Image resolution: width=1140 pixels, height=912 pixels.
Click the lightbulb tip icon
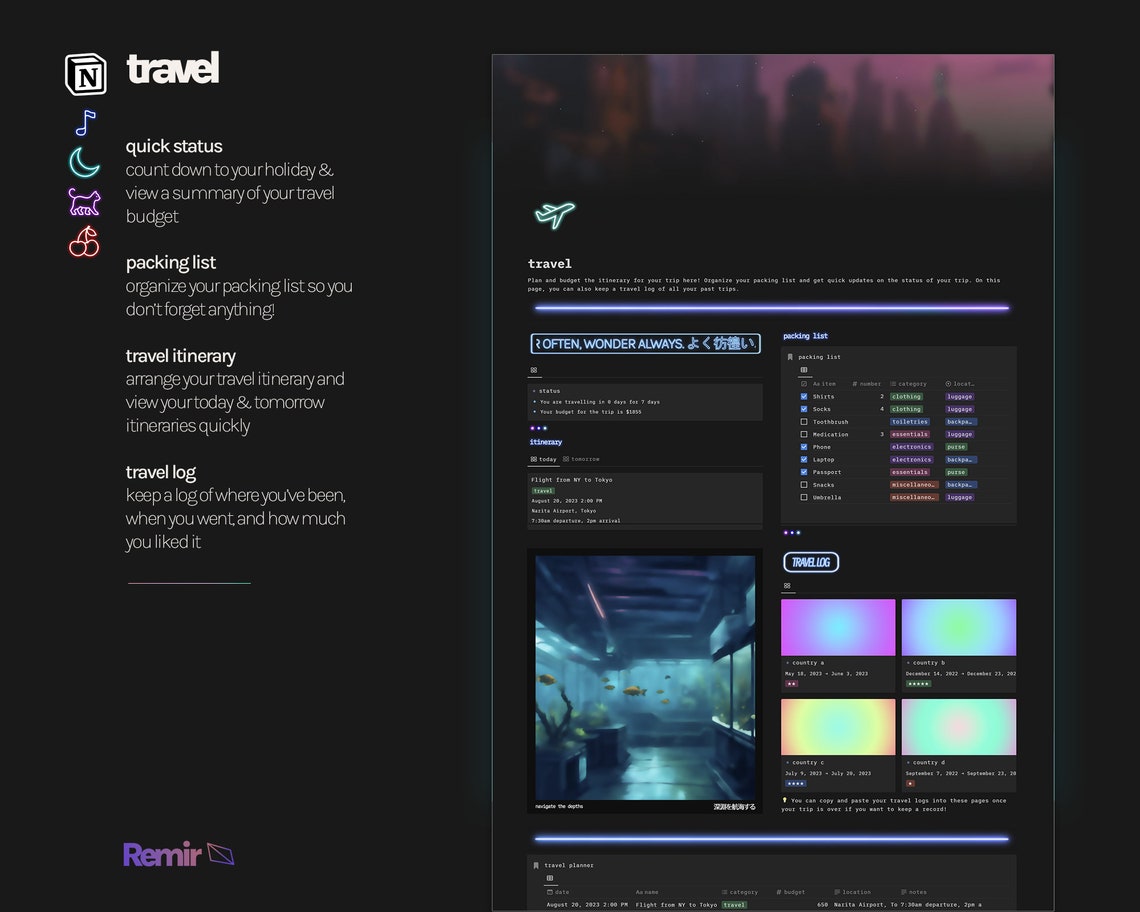click(x=784, y=800)
